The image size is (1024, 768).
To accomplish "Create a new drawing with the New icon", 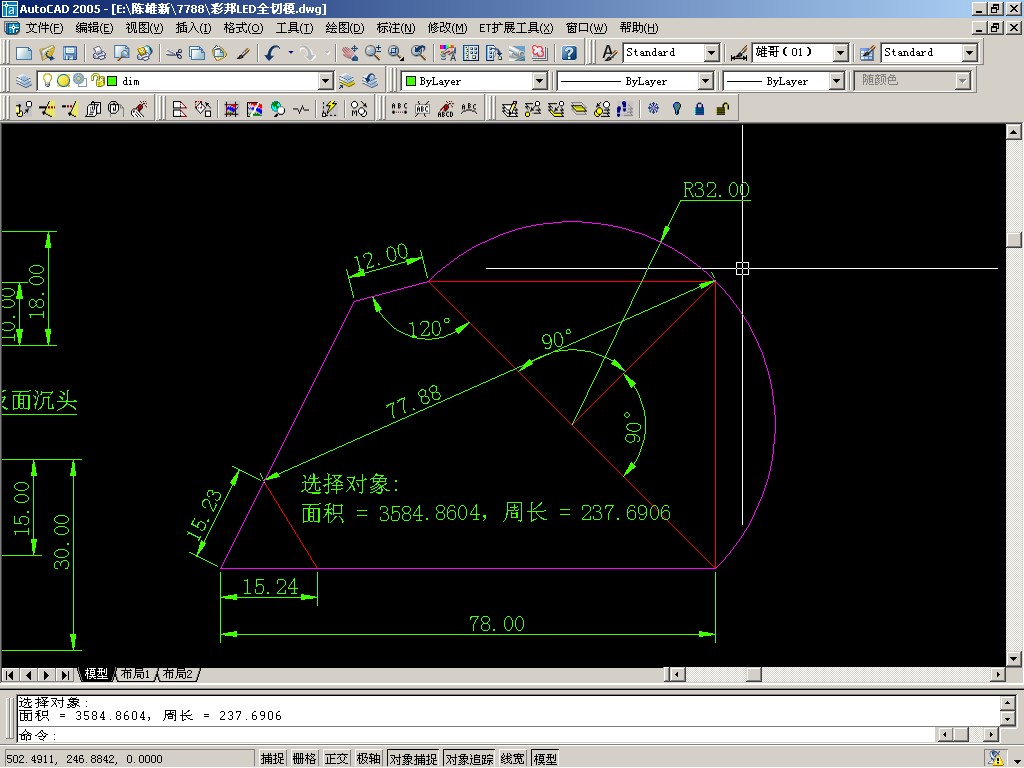I will tap(24, 53).
